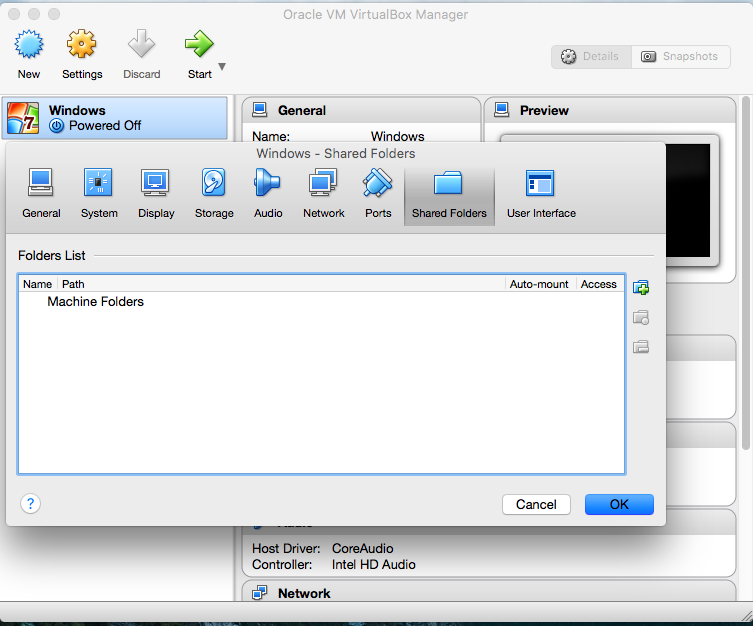Click the Windows 7 OS icon

23,118
